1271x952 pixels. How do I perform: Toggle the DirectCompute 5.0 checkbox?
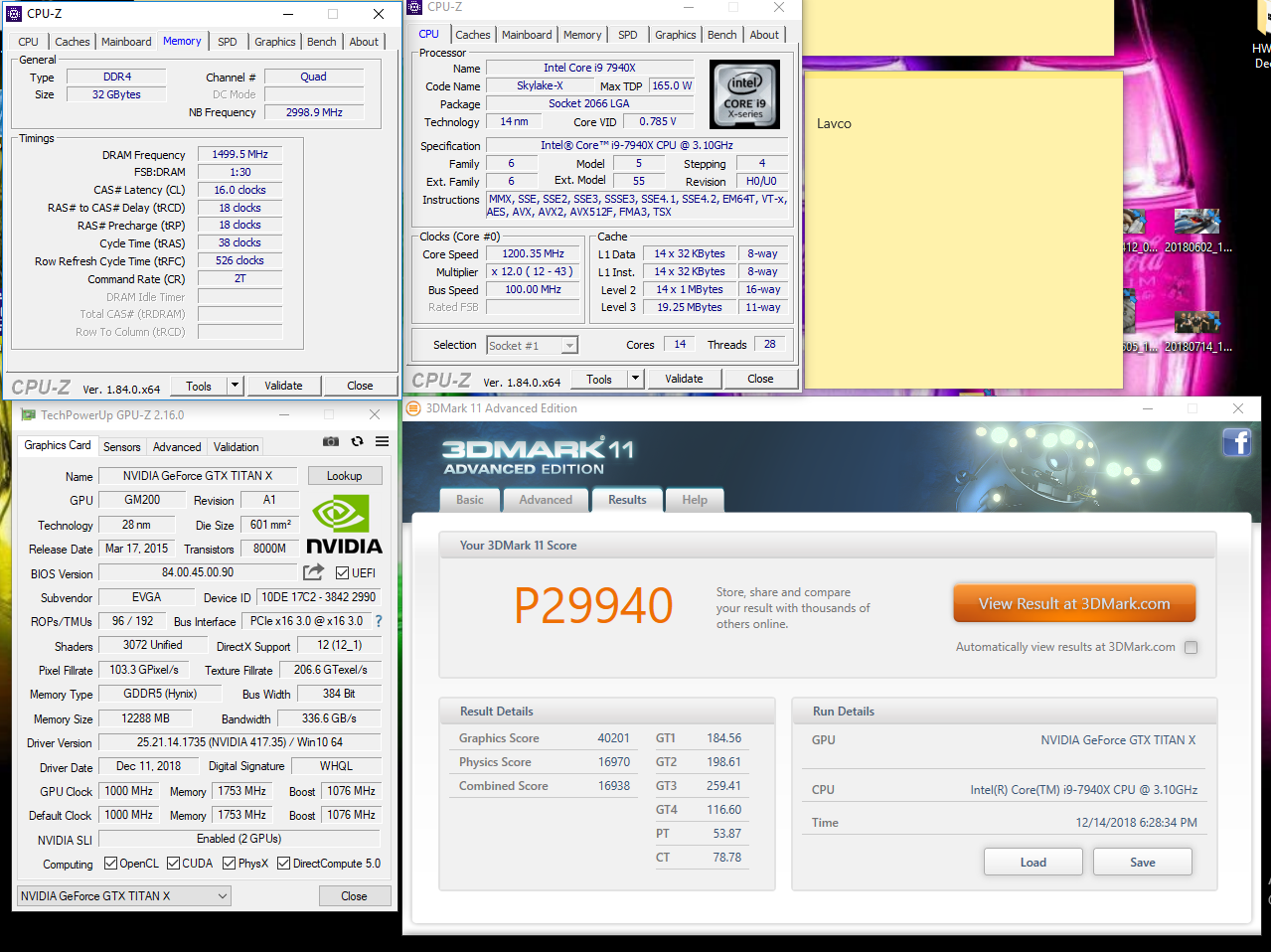283,864
